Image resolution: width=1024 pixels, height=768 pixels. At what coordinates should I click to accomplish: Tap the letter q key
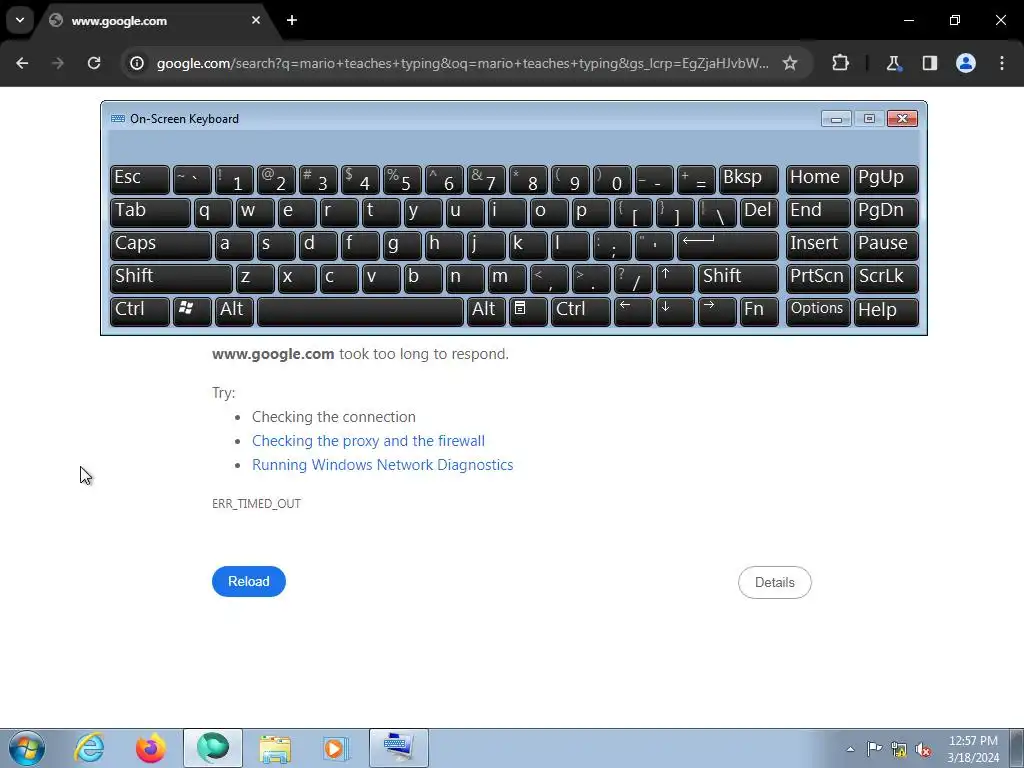(x=213, y=212)
